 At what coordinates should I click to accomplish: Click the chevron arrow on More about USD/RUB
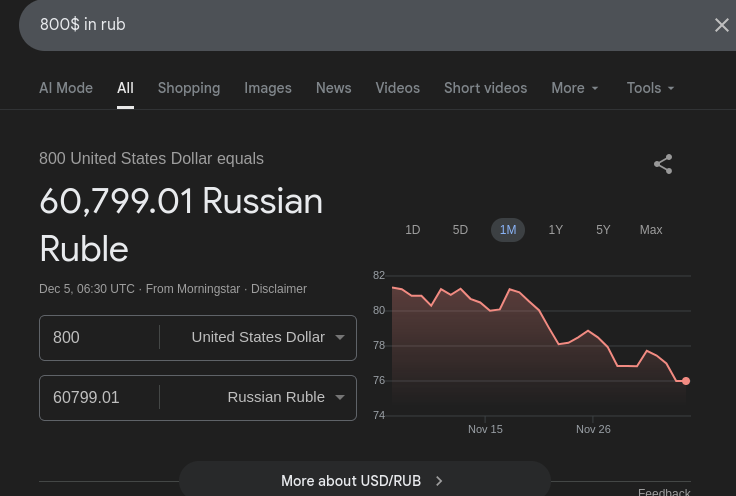(x=439, y=481)
